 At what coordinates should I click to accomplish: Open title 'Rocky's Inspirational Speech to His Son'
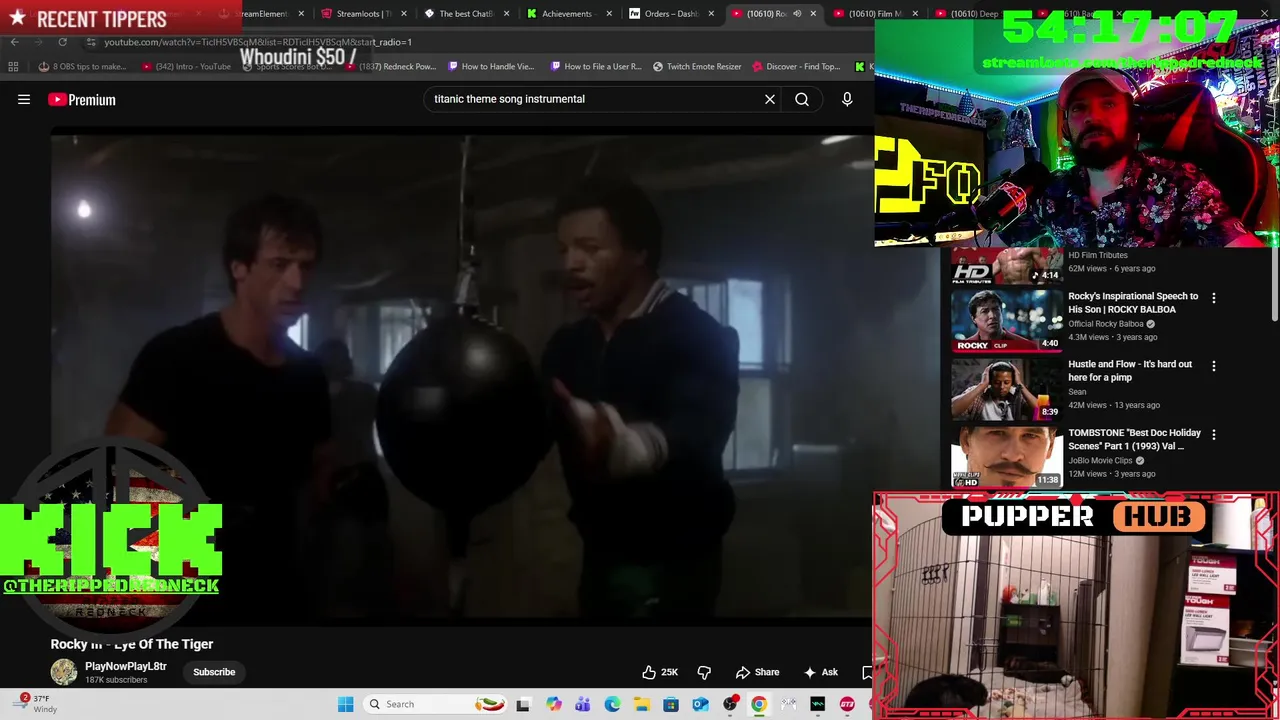point(1133,302)
